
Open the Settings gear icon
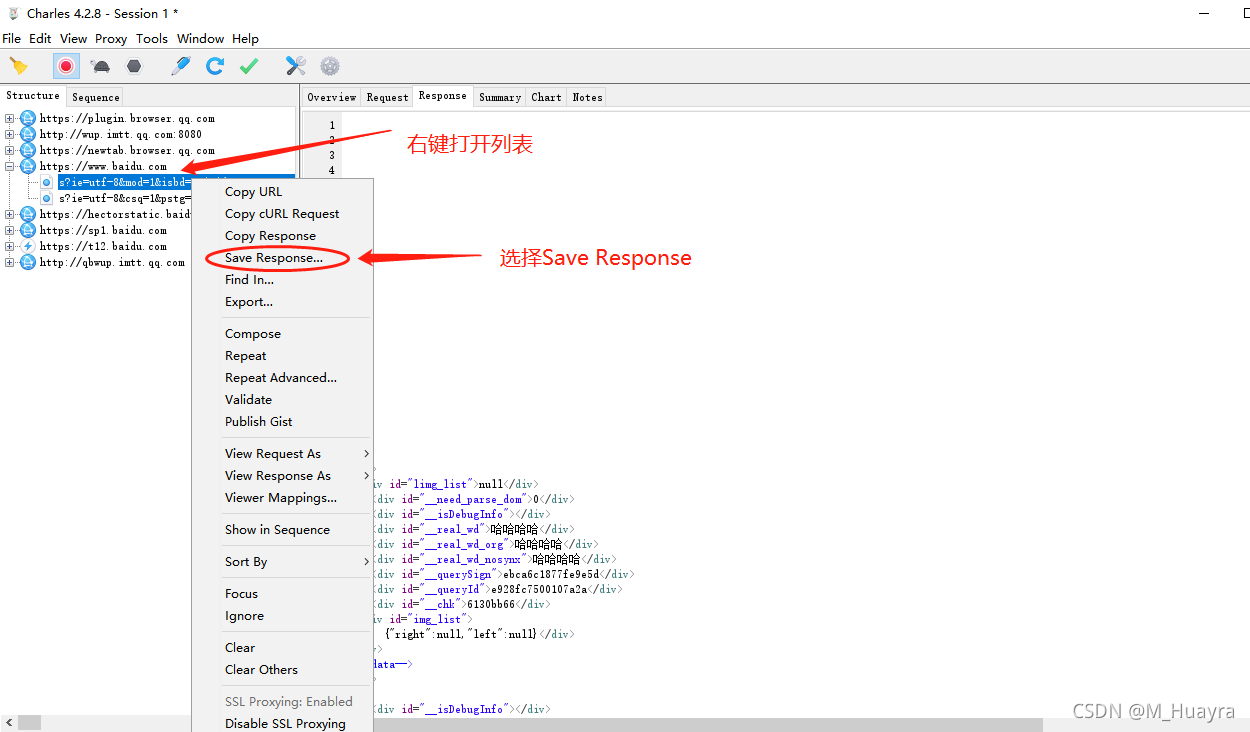tap(330, 66)
